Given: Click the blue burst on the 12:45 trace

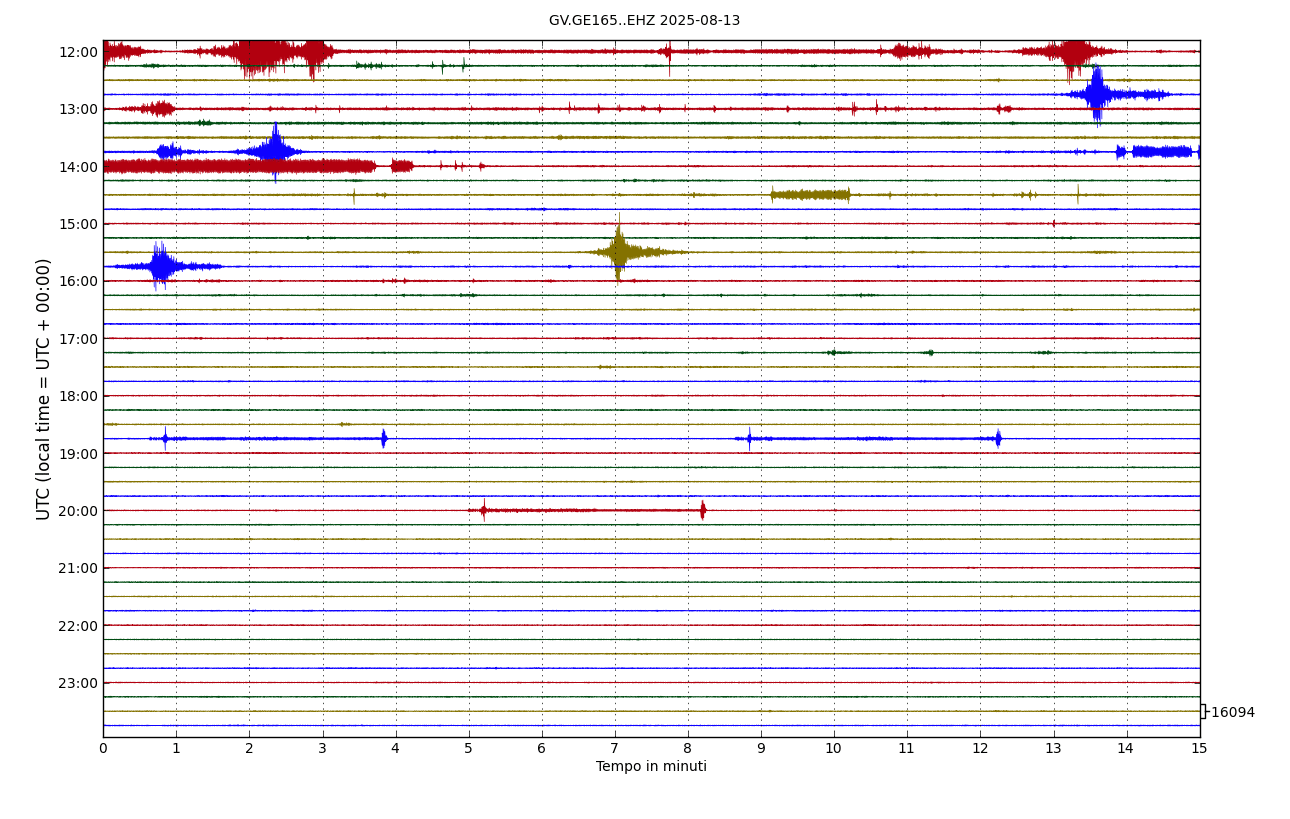Looking at the screenshot, I should (1097, 94).
